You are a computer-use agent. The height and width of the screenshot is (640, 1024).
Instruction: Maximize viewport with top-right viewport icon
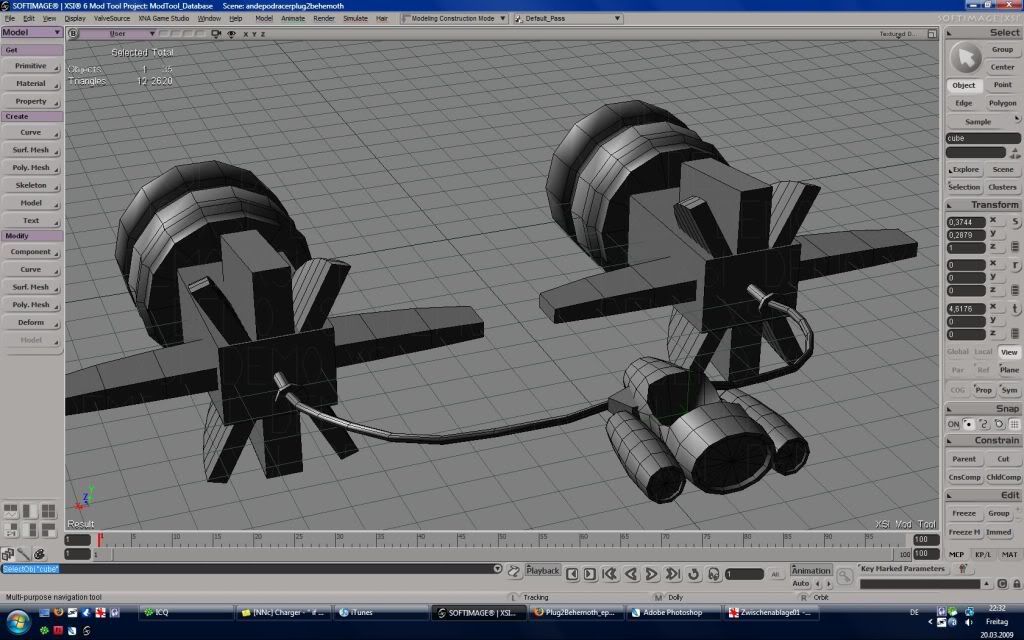[x=932, y=34]
